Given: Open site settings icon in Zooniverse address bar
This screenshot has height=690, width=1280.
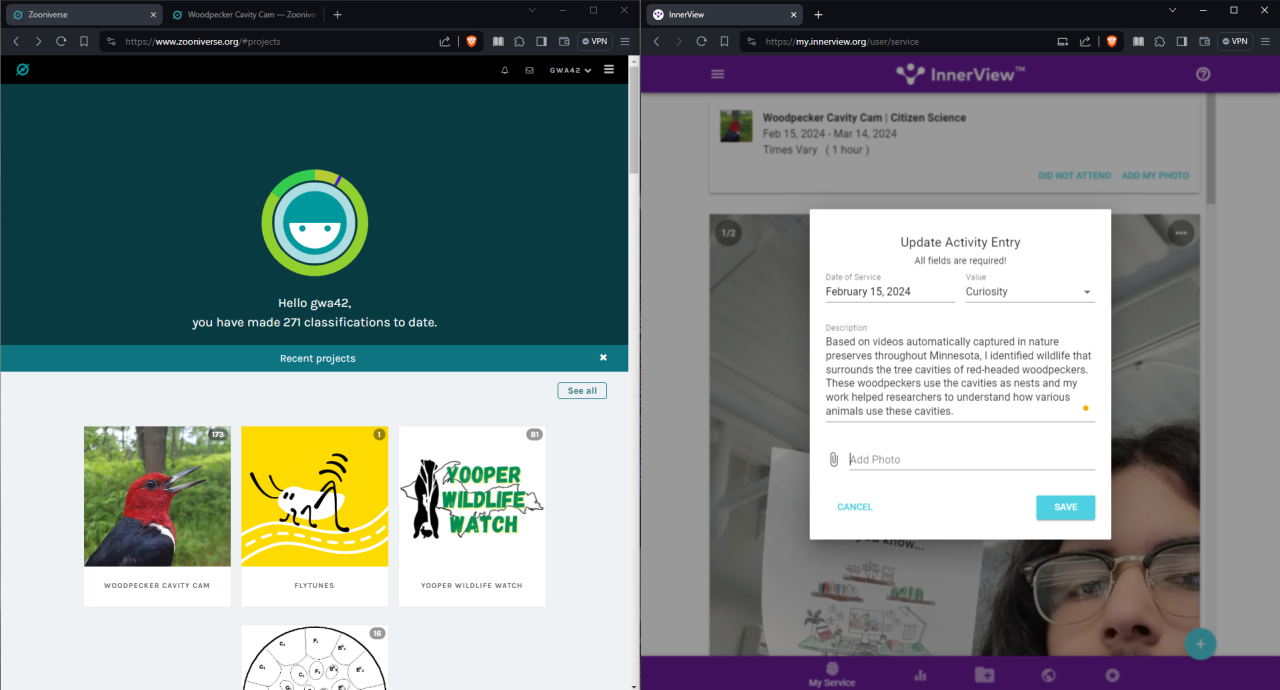Looking at the screenshot, I should pyautogui.click(x=111, y=41).
